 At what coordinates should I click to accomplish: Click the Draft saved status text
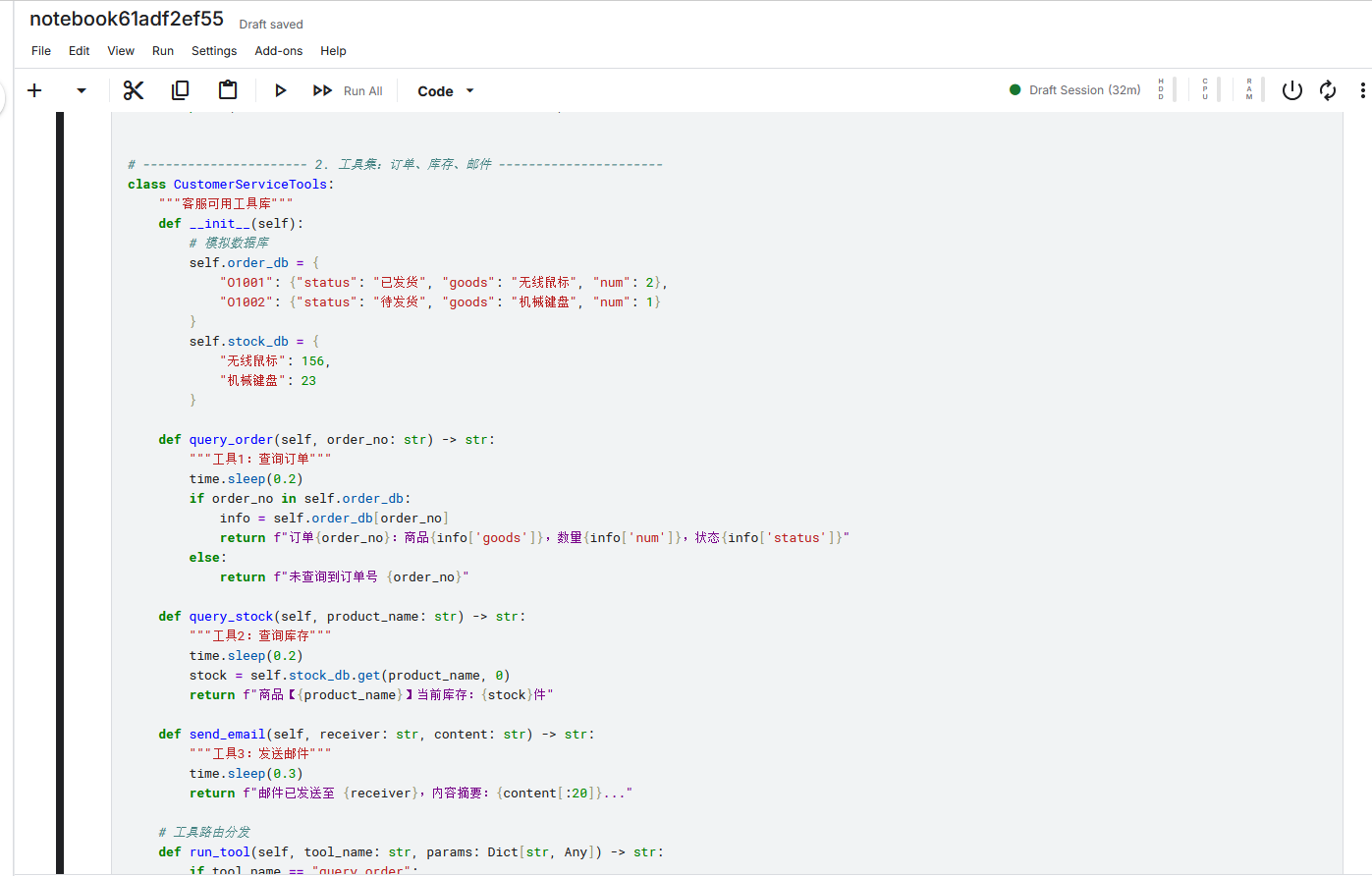(x=271, y=25)
